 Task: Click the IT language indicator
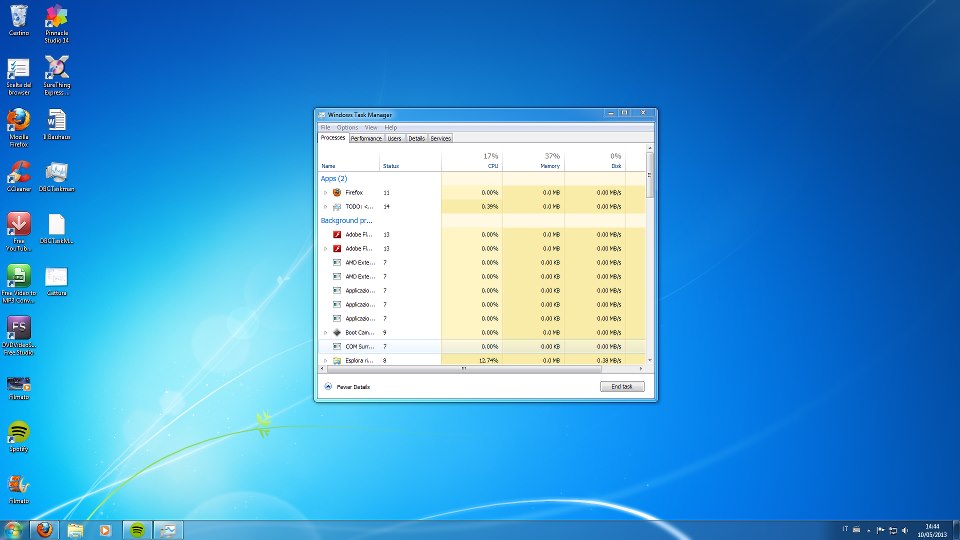click(845, 529)
